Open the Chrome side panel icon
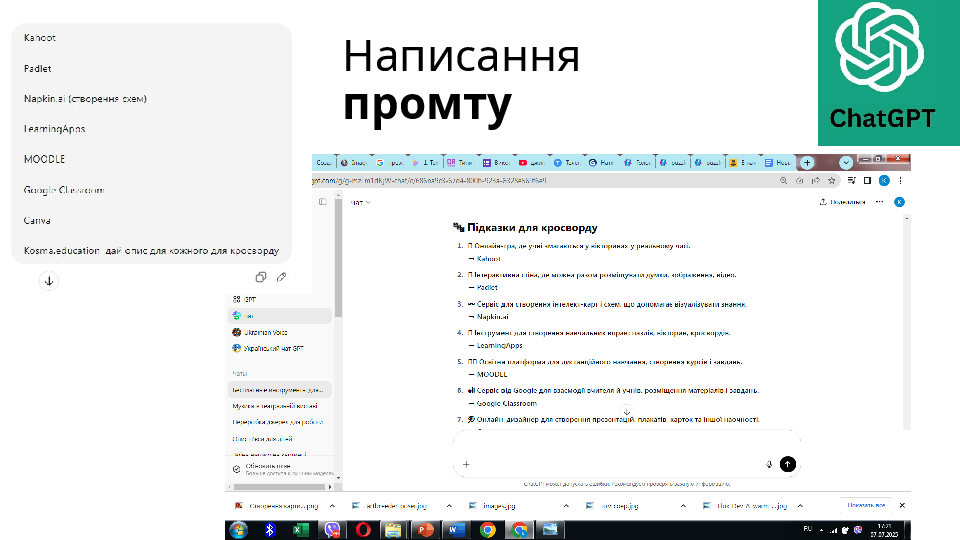This screenshot has height=540, width=960. 867,181
